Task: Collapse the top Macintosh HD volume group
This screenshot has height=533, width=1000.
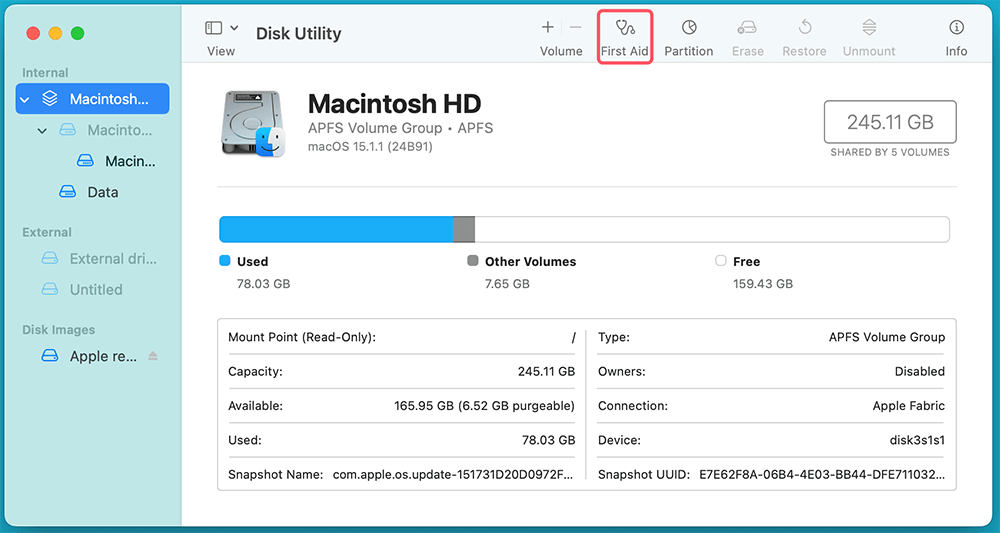Action: [25, 99]
